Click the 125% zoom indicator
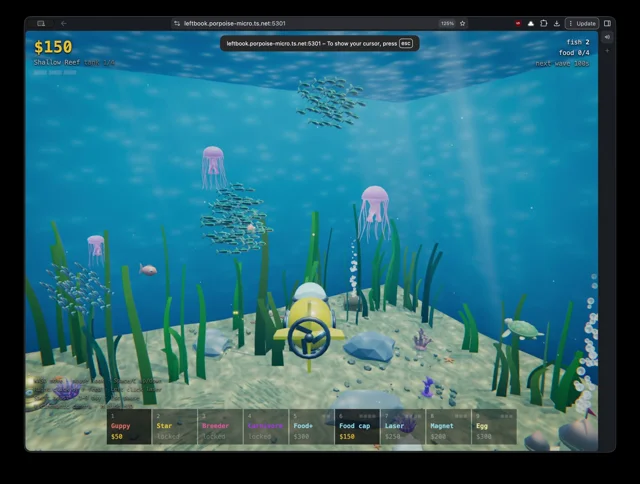 pyautogui.click(x=447, y=24)
